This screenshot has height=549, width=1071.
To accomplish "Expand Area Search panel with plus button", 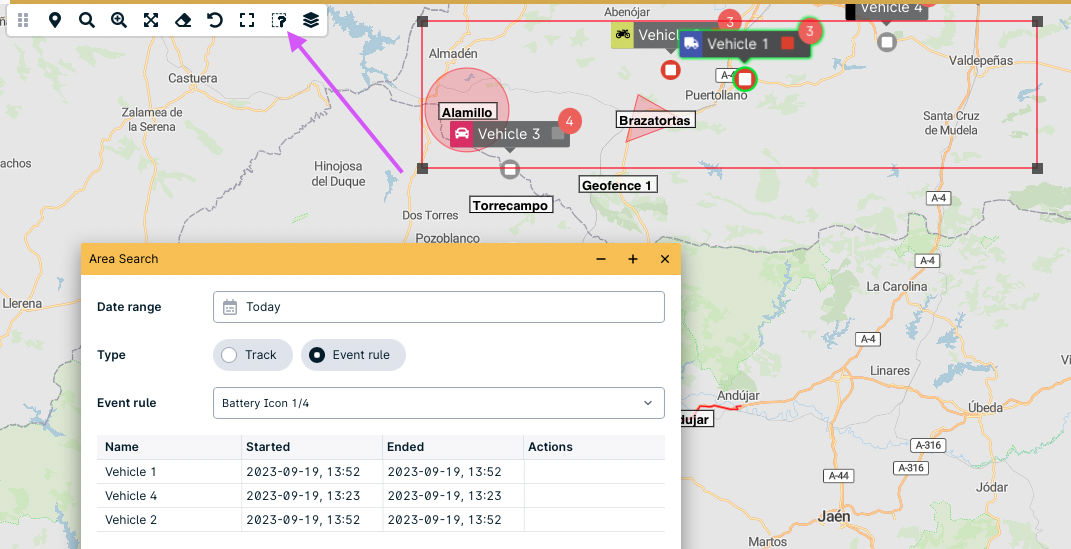I will click(633, 259).
